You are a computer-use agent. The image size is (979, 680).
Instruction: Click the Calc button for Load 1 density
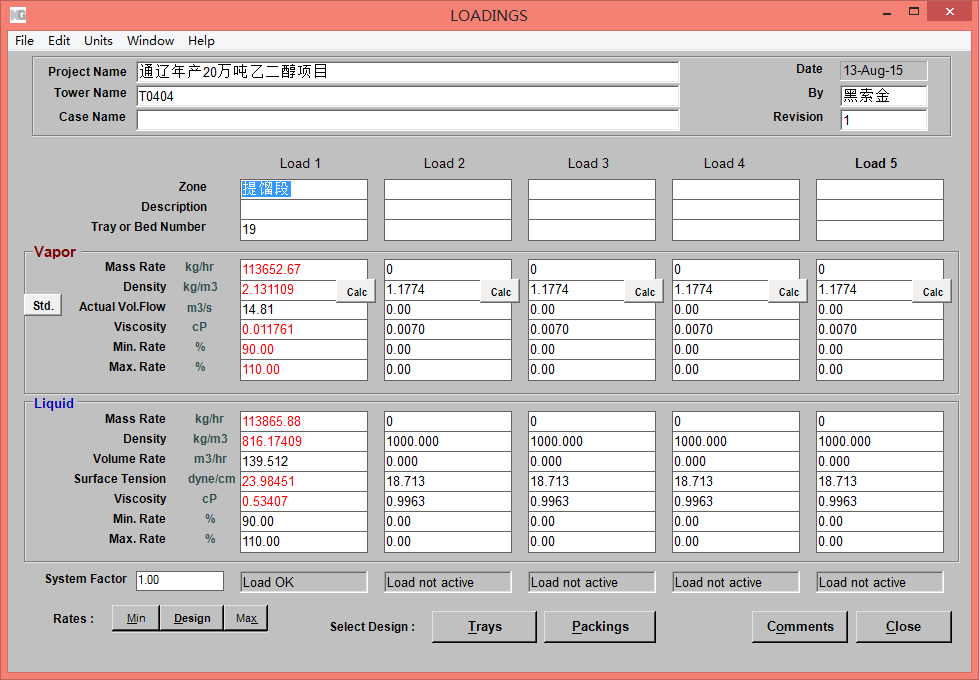(x=357, y=292)
